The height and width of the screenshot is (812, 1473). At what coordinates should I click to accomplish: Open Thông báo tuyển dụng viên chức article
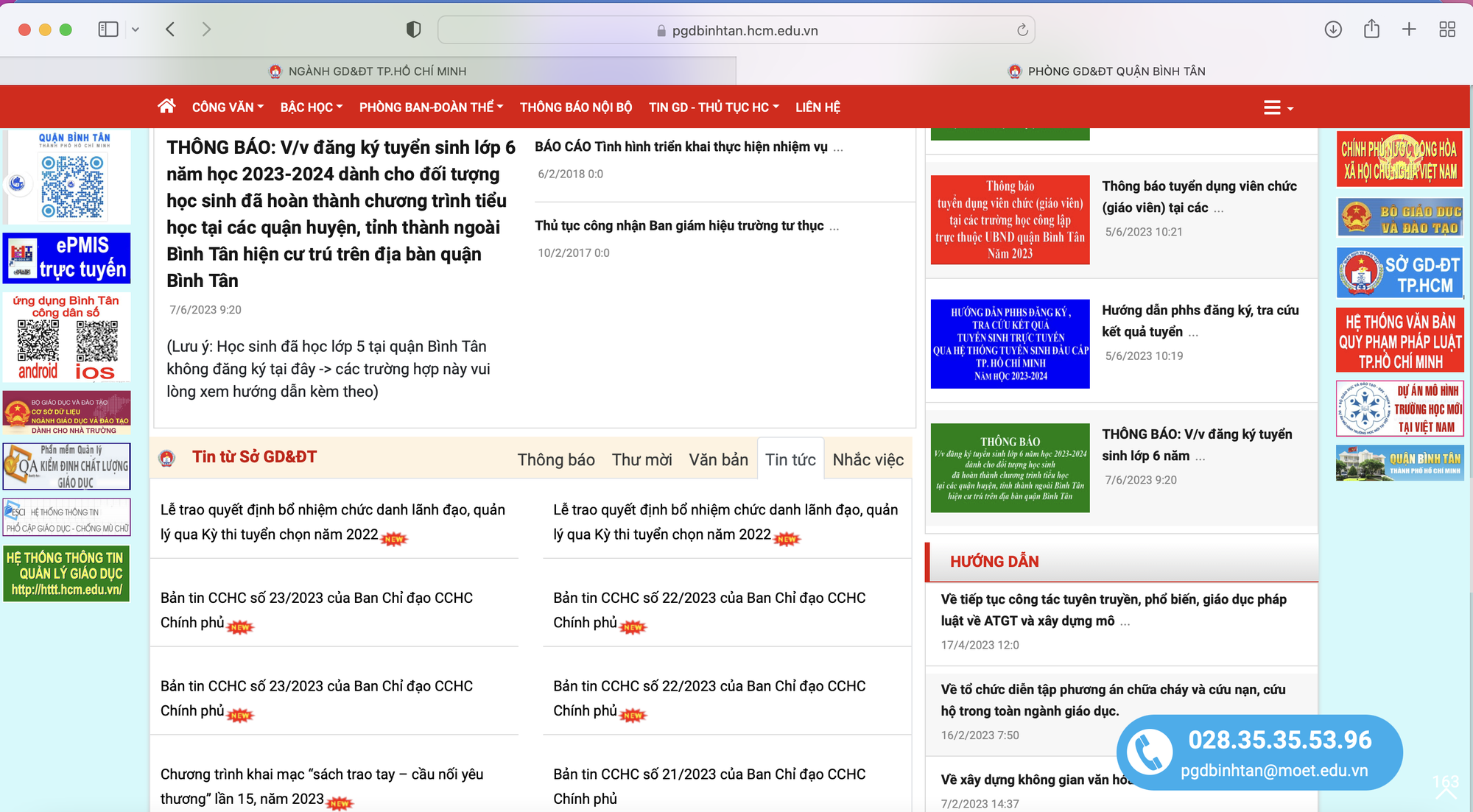tap(1199, 197)
